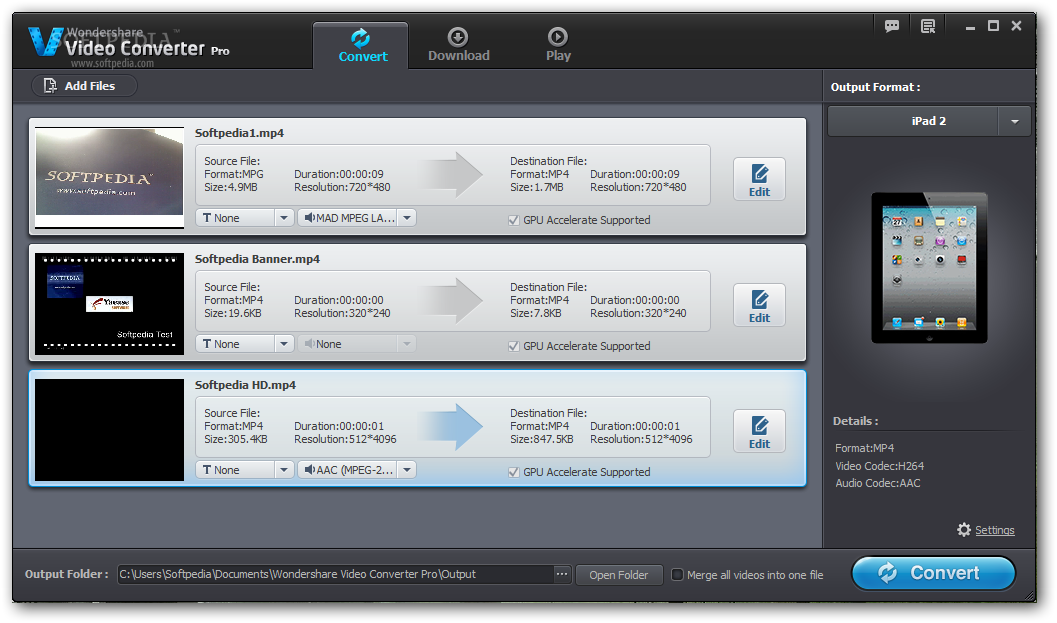The height and width of the screenshot is (623, 1057).
Task: Click the Edit button for Softpedia HD.mp4
Action: [759, 432]
